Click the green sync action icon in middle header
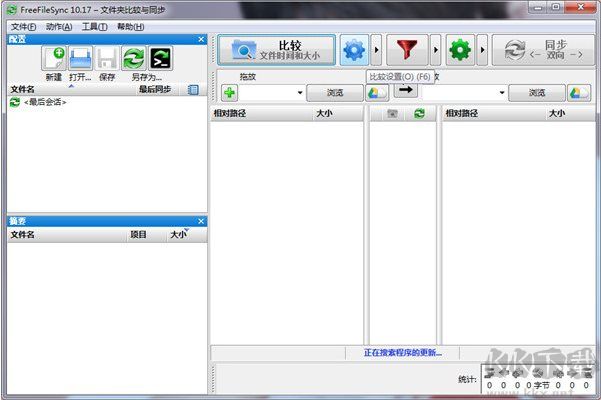The image size is (601, 400). 419,113
